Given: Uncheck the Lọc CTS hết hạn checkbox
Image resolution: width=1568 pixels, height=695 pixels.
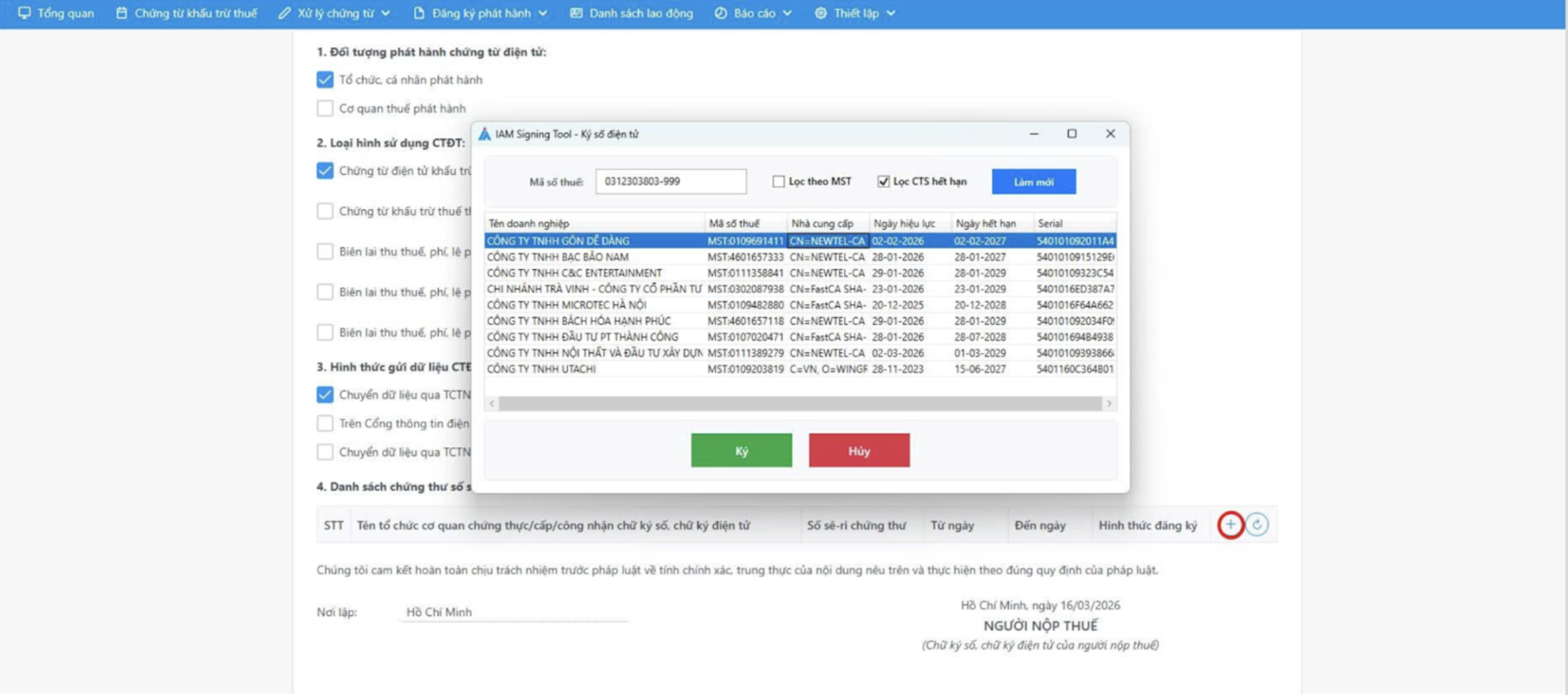Looking at the screenshot, I should (883, 182).
